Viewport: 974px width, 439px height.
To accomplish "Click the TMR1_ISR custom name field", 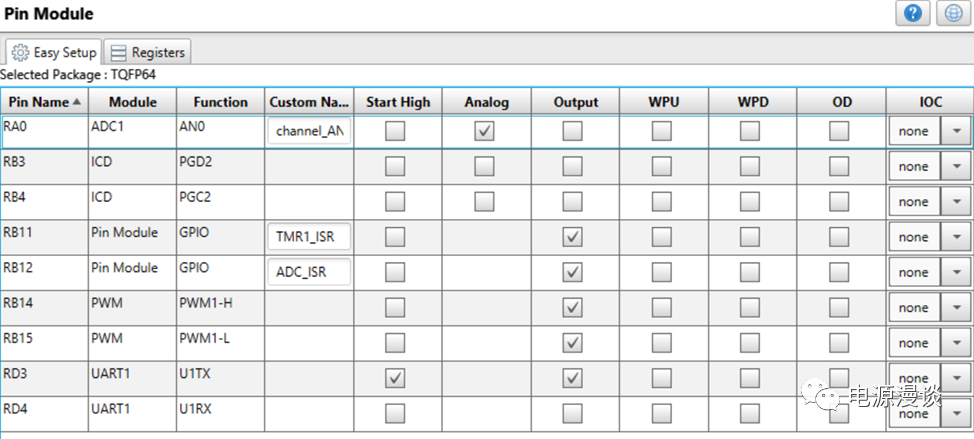I will click(309, 237).
